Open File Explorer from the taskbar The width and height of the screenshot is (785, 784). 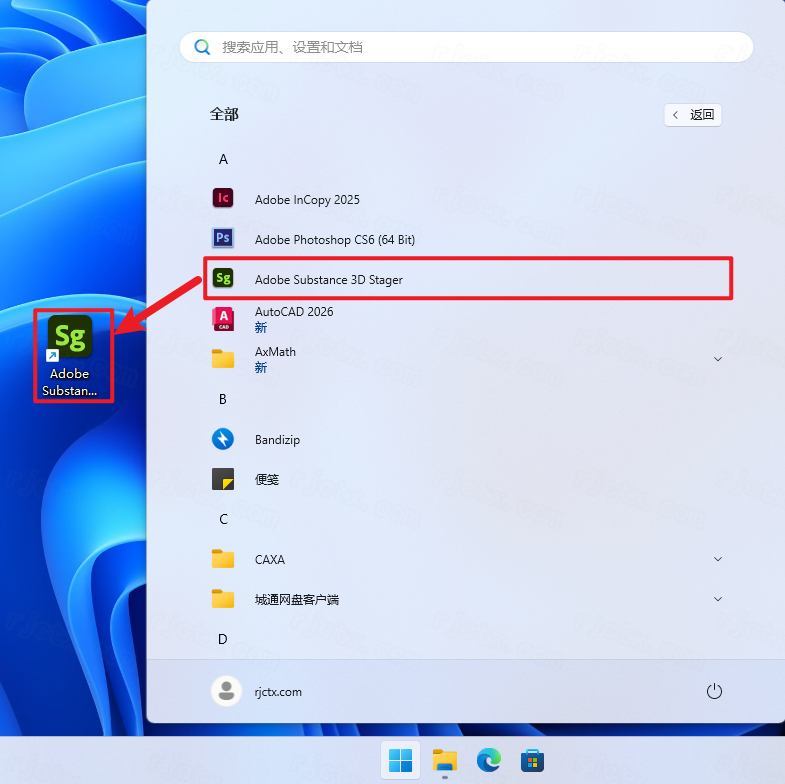click(x=445, y=761)
